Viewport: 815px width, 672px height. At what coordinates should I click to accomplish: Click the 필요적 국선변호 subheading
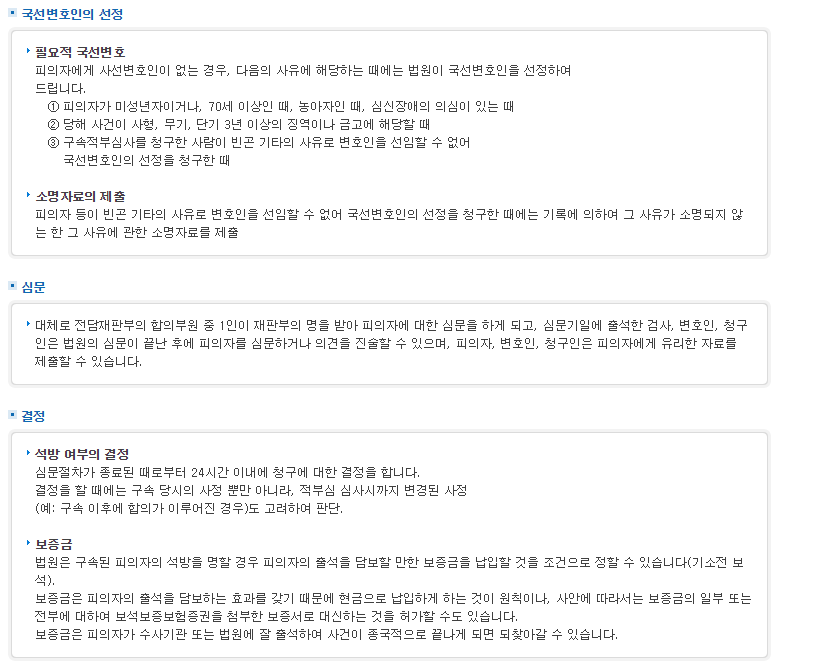(x=80, y=51)
